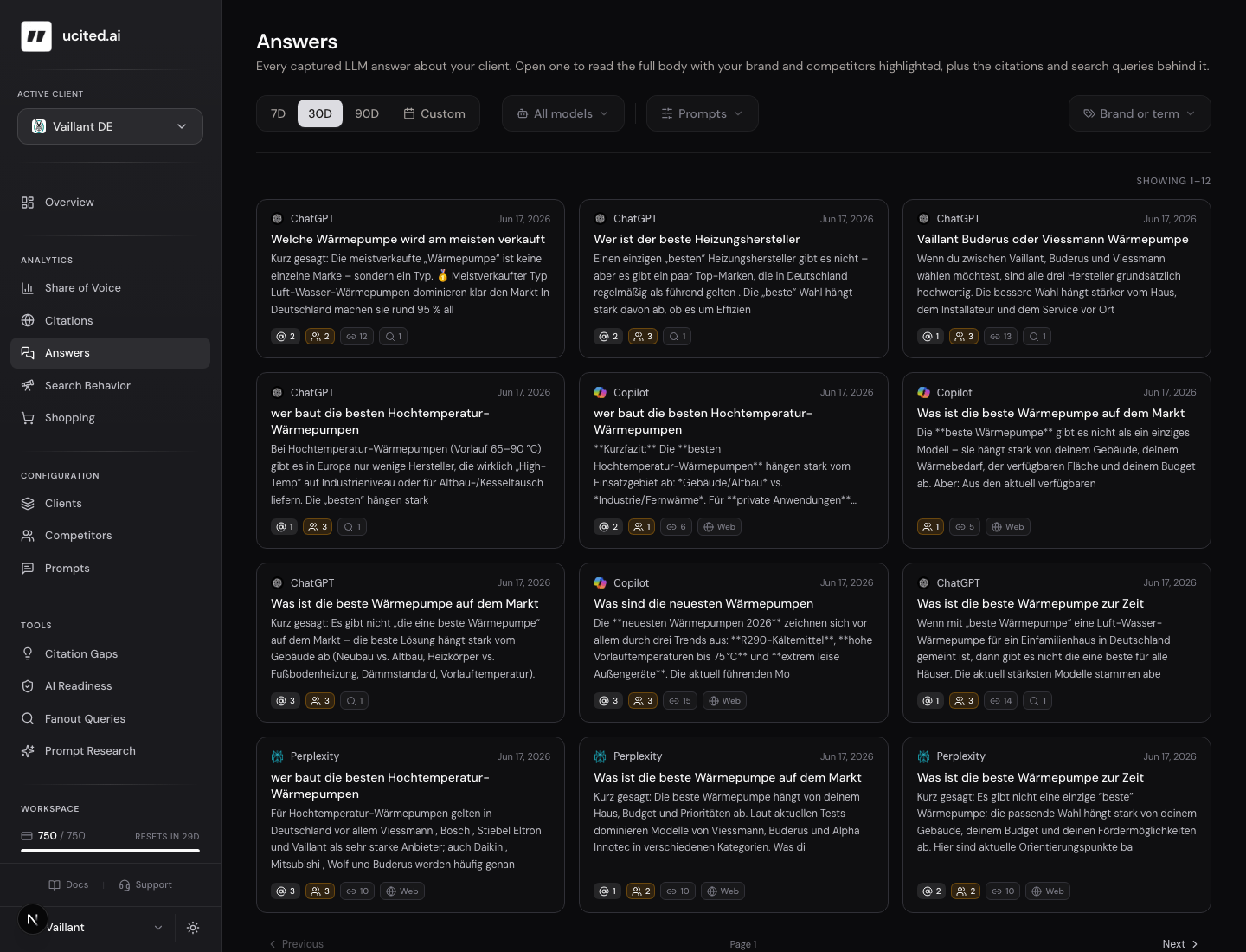
Task: Go to the Next page
Action: (1180, 944)
